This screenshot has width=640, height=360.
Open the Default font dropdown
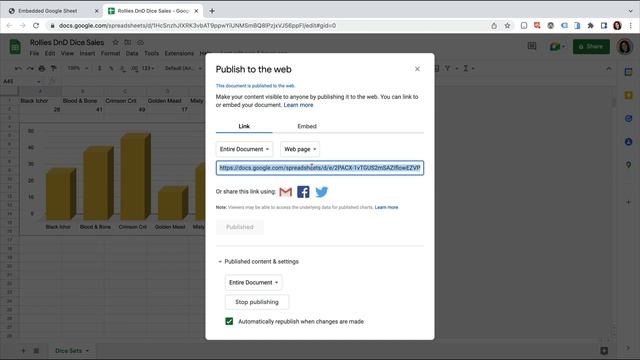click(x=183, y=68)
